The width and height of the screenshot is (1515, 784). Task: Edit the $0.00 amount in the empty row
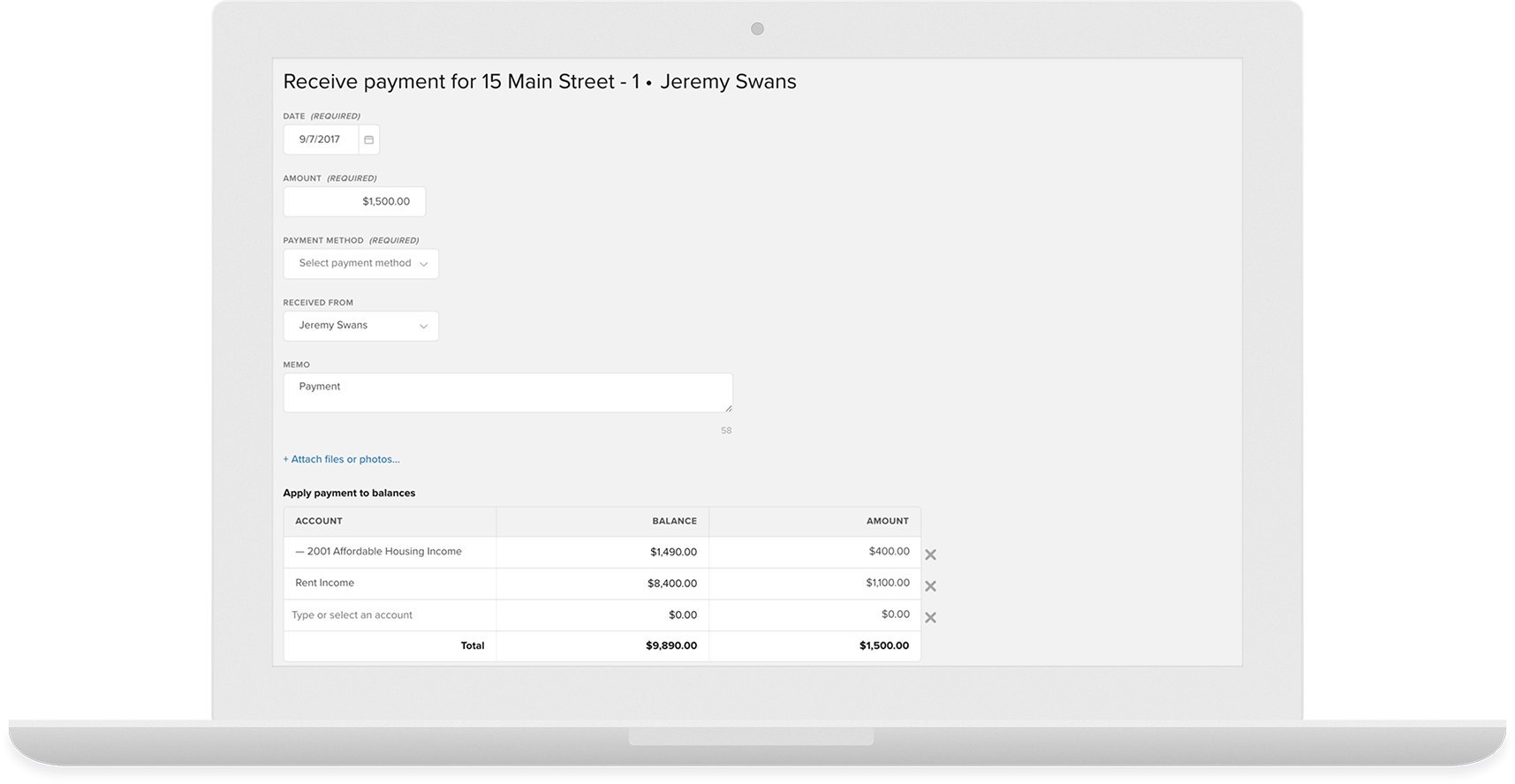pyautogui.click(x=814, y=615)
